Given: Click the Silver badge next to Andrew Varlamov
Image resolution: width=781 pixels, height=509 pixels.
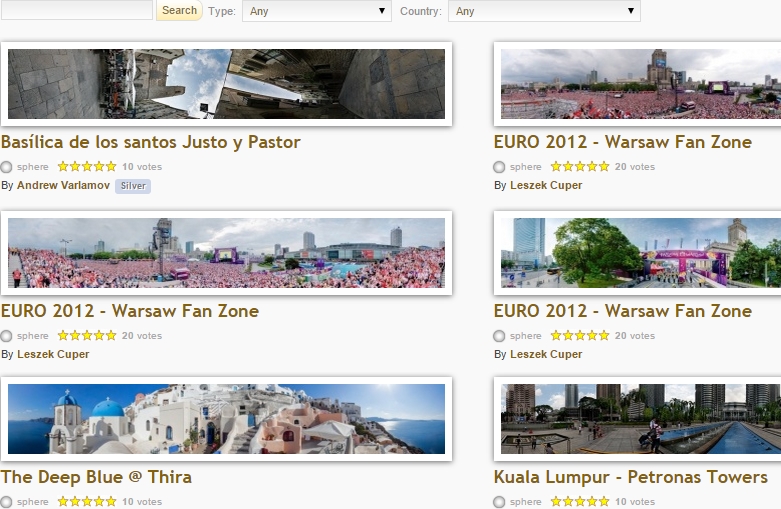Looking at the screenshot, I should pyautogui.click(x=133, y=186).
